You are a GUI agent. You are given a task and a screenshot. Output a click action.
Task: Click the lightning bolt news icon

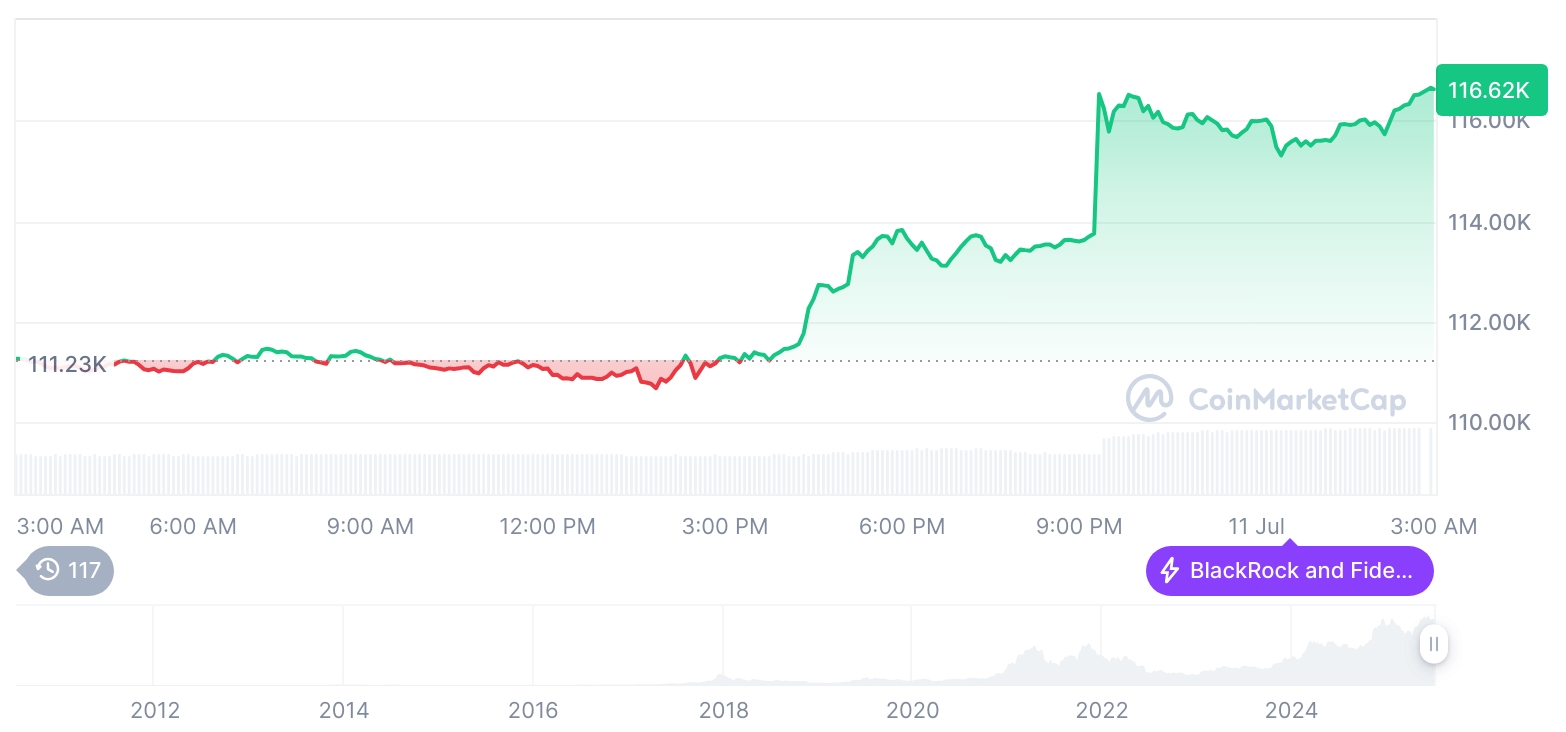coord(1169,571)
